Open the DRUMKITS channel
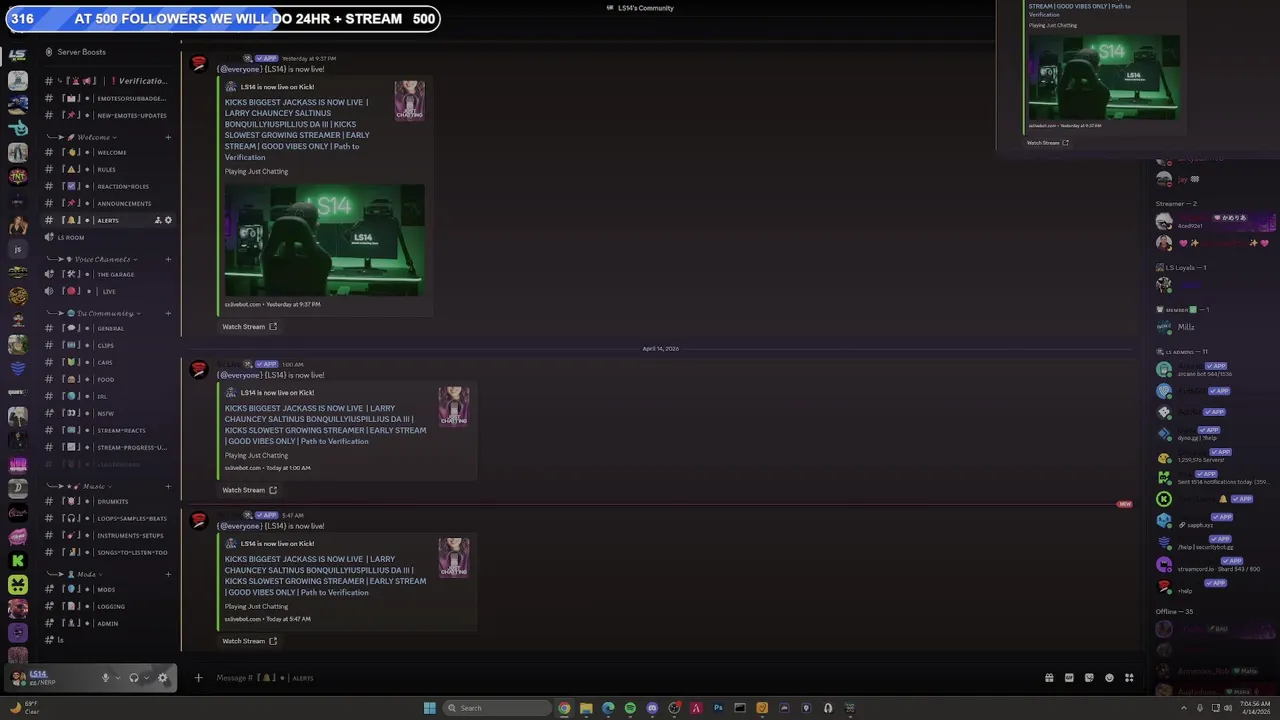Viewport: 1280px width, 720px height. tap(108, 501)
